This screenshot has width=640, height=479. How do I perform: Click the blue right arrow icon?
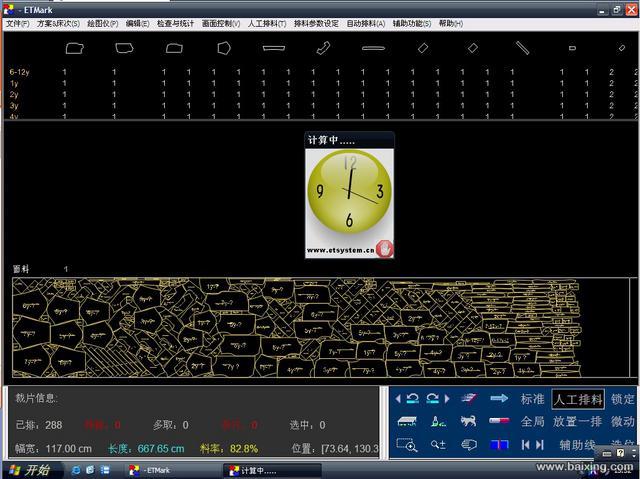pyautogui.click(x=499, y=399)
